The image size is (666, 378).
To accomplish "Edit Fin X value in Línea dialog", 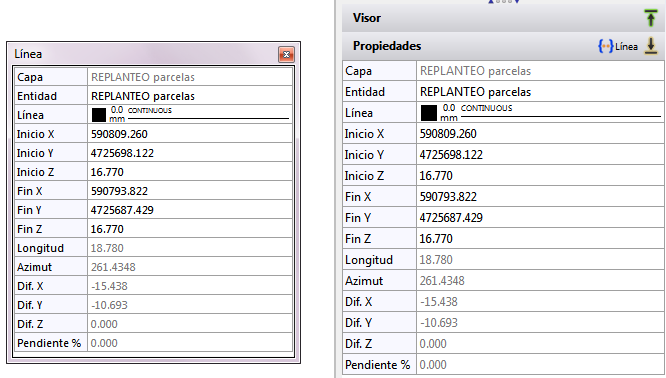I will 190,191.
